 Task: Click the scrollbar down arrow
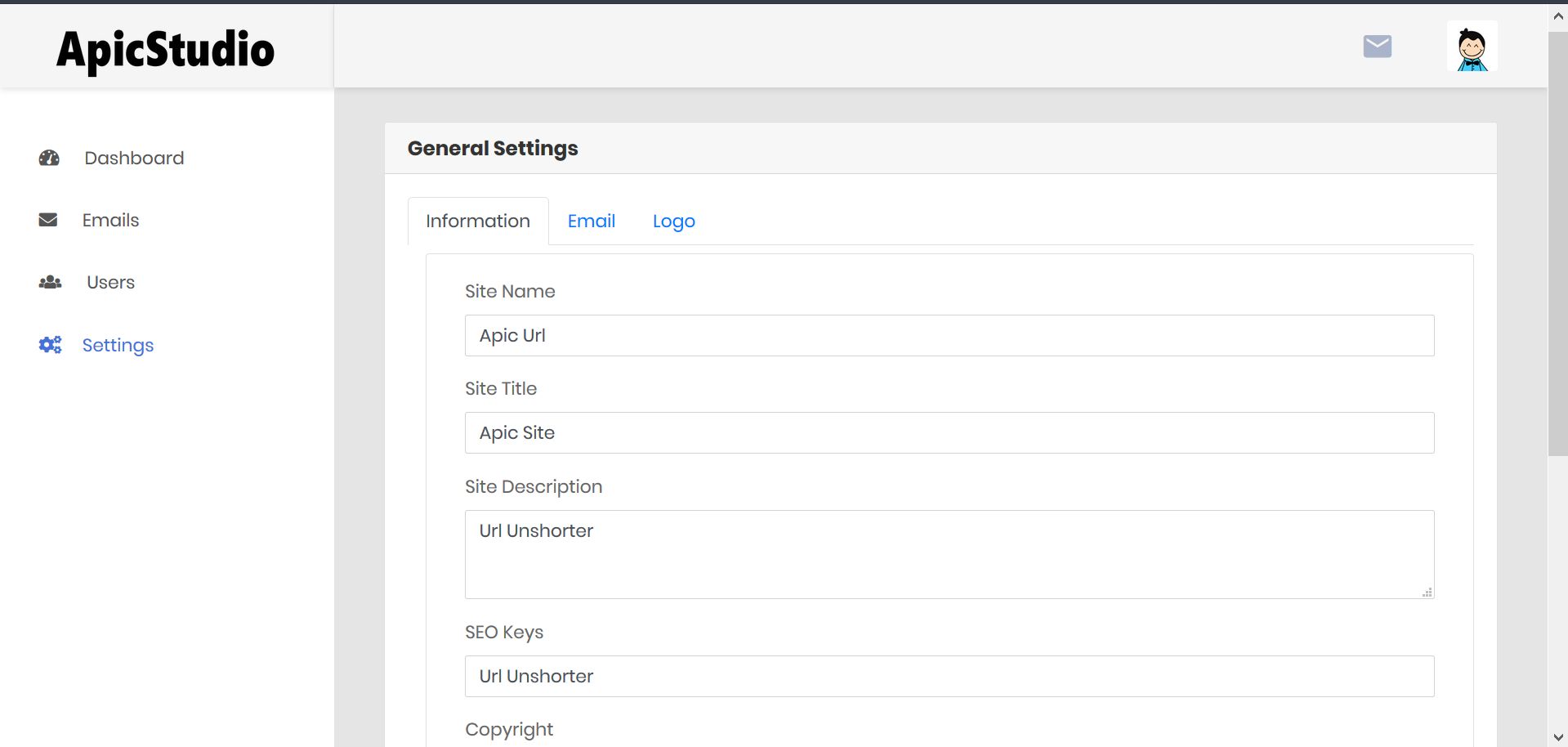click(x=1557, y=737)
